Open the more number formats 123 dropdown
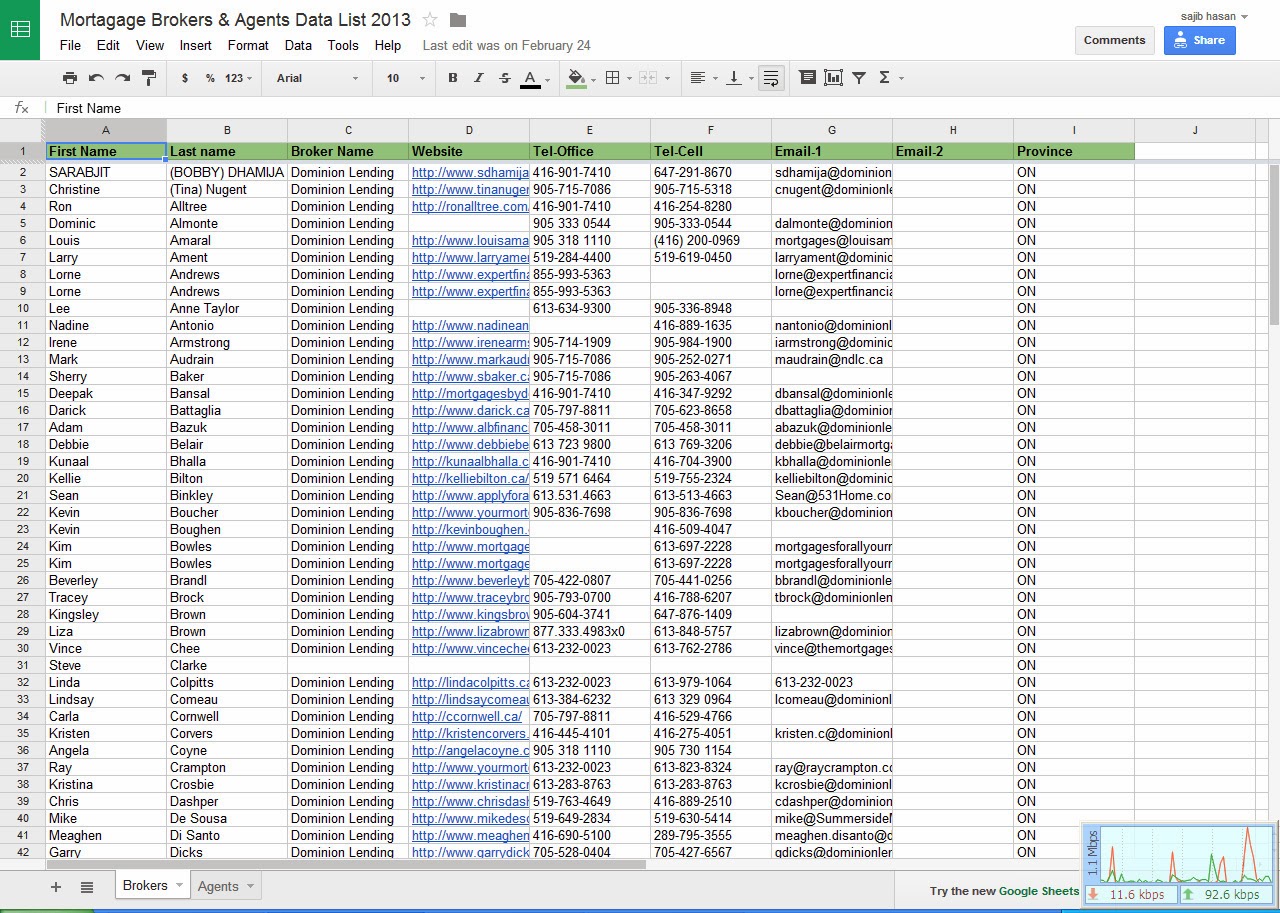Image resolution: width=1280 pixels, height=913 pixels. pos(238,78)
